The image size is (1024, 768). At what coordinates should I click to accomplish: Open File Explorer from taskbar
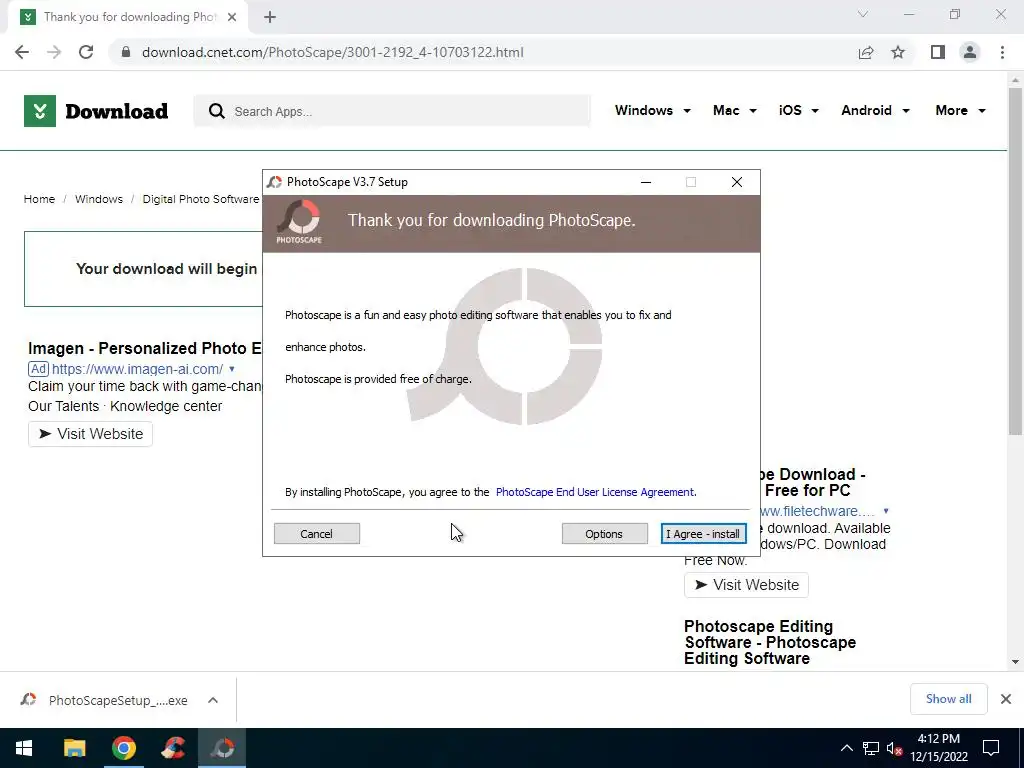click(74, 748)
